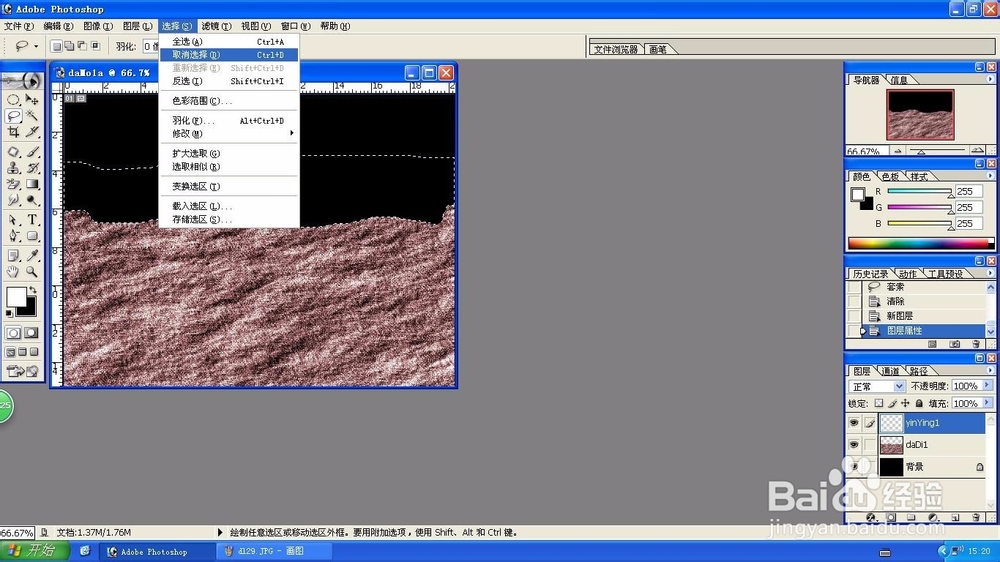
Task: Select the Elliptical Marquee tool
Action: pyautogui.click(x=13, y=100)
